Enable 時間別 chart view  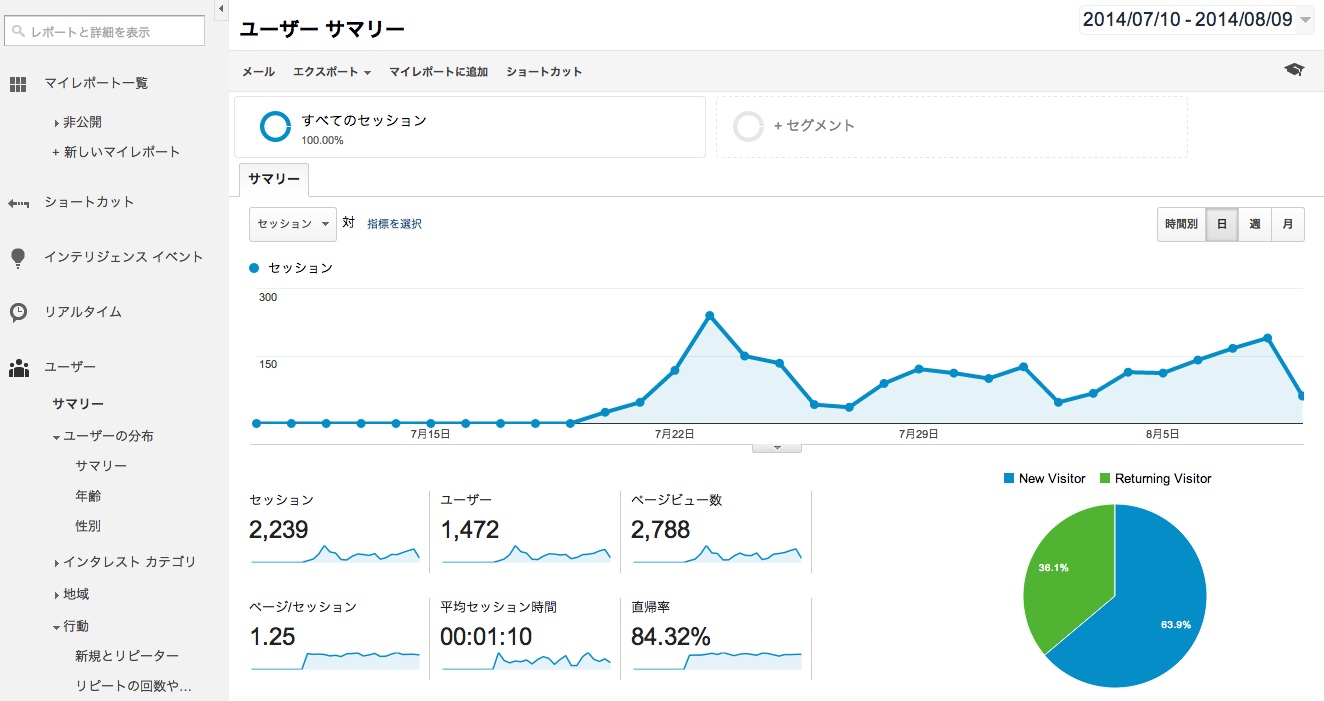pos(1180,224)
